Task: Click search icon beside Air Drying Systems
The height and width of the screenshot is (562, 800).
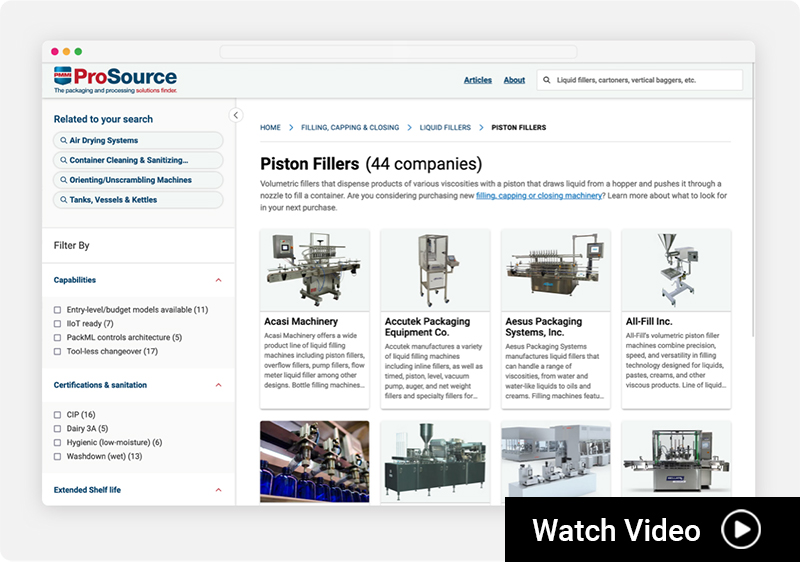Action: [x=64, y=140]
